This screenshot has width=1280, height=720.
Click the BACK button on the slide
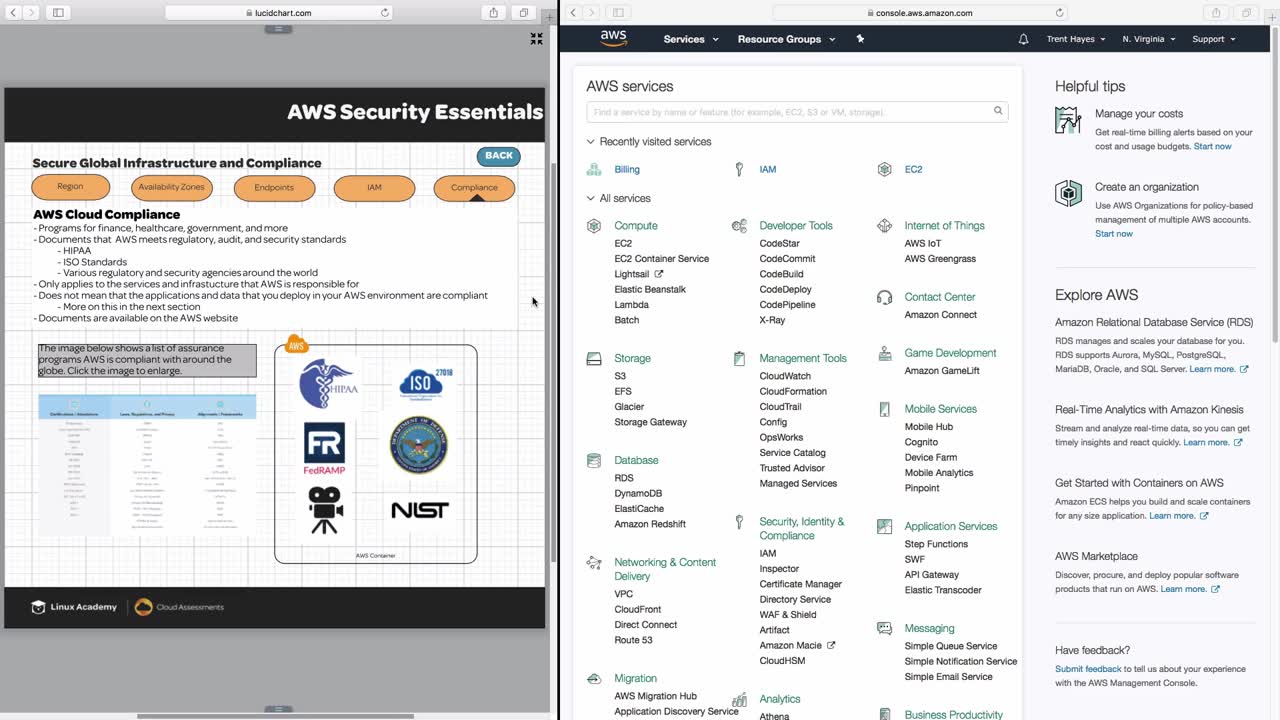(499, 156)
